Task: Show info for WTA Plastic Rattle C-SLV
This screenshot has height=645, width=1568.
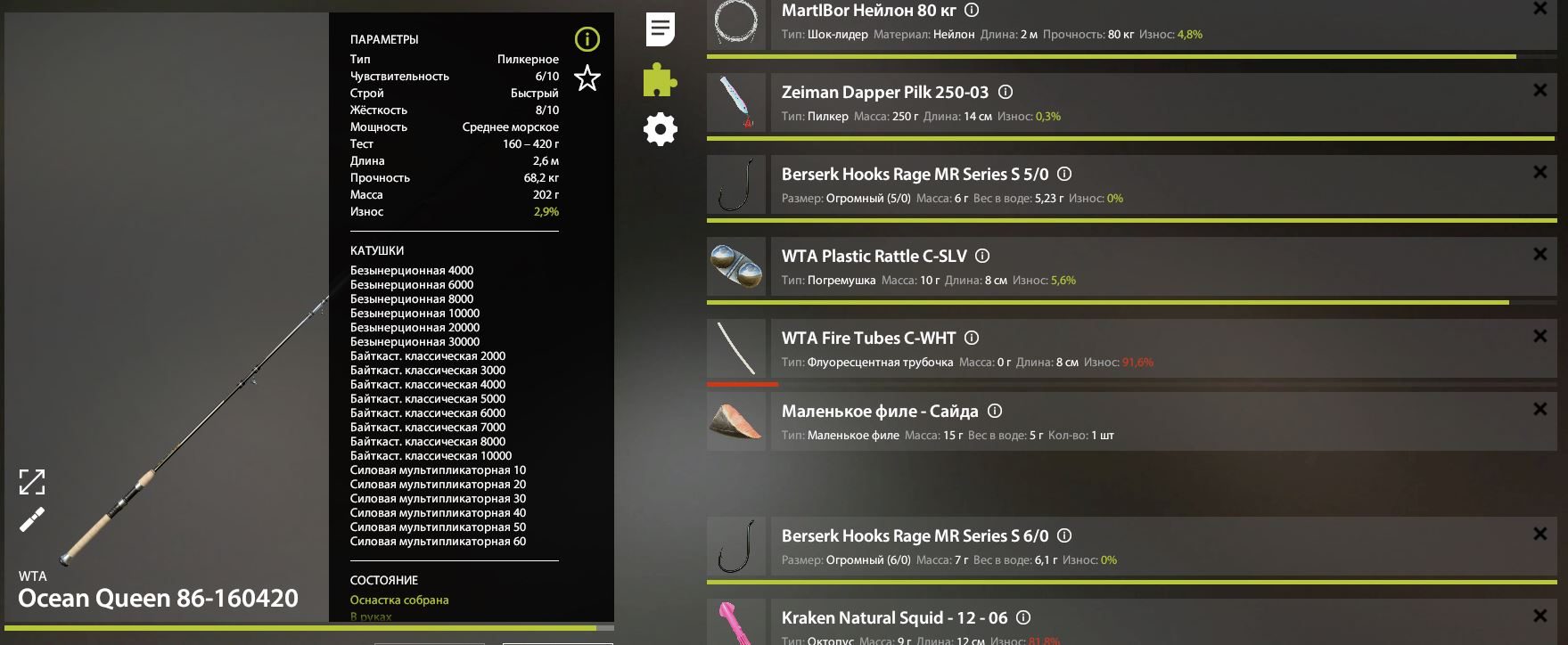Action: pyautogui.click(x=982, y=257)
